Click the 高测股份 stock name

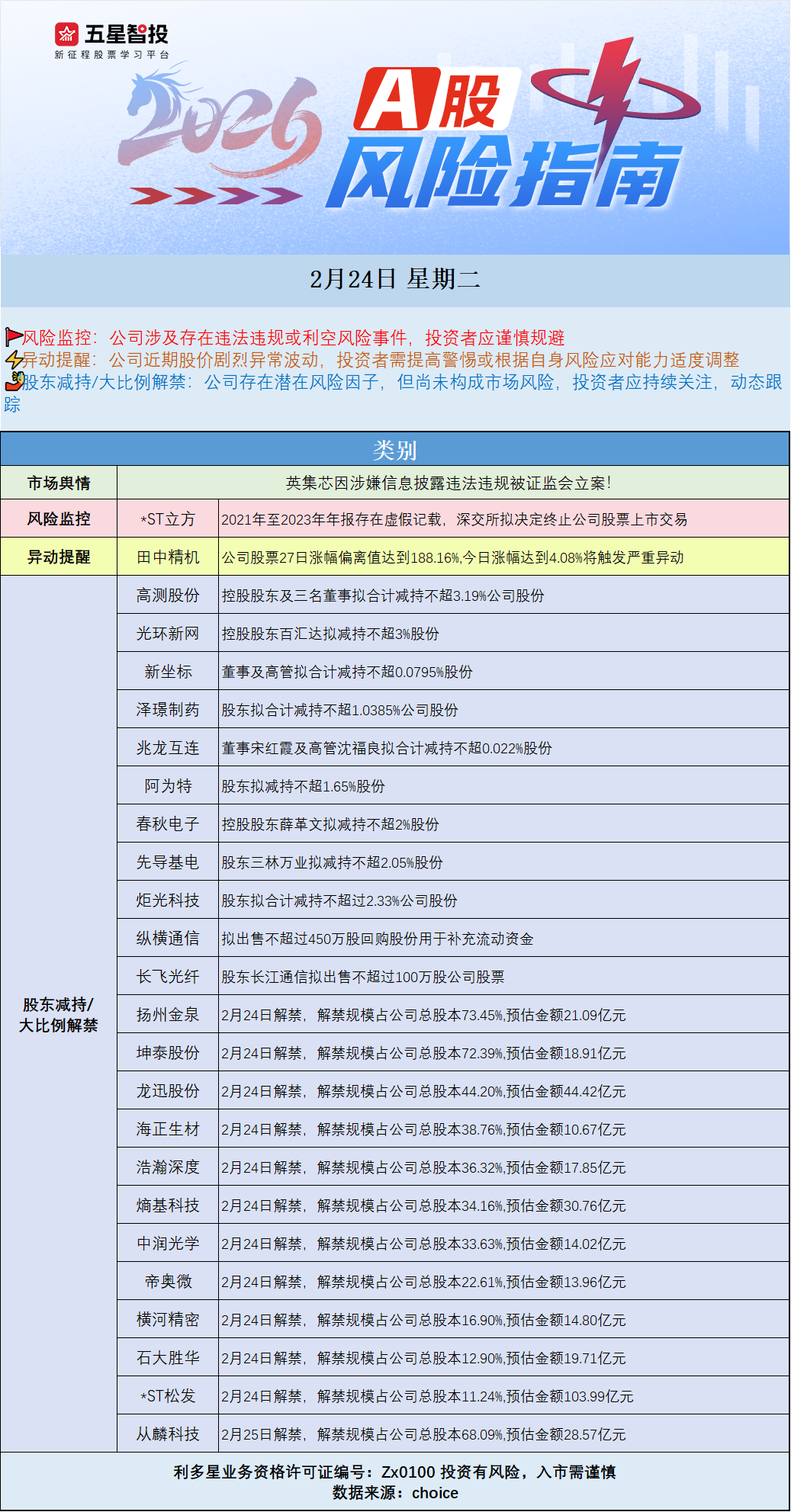click(x=168, y=595)
